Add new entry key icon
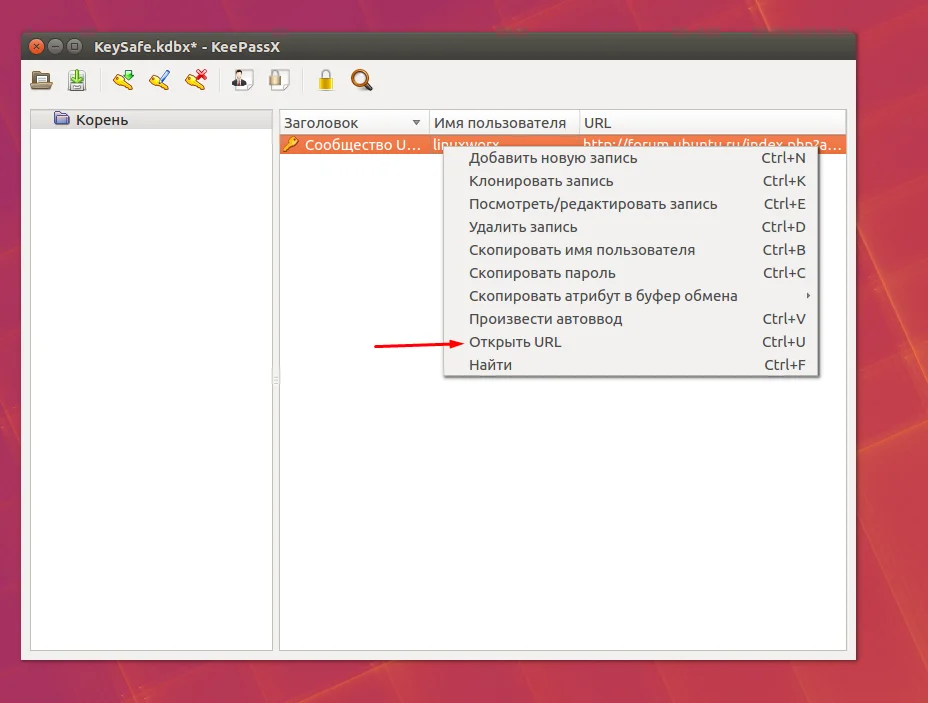 point(124,80)
